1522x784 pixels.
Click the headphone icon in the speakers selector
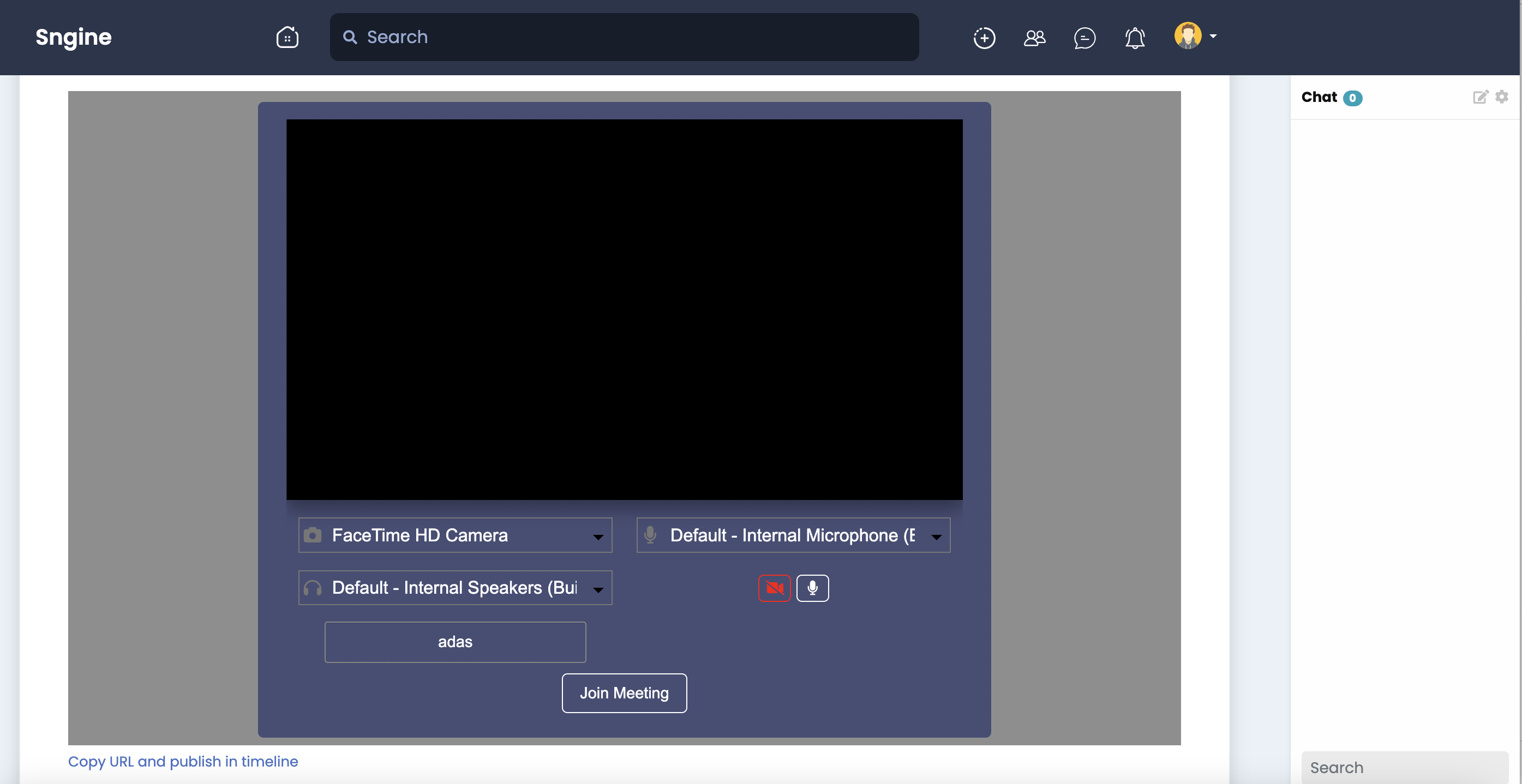[x=313, y=588]
